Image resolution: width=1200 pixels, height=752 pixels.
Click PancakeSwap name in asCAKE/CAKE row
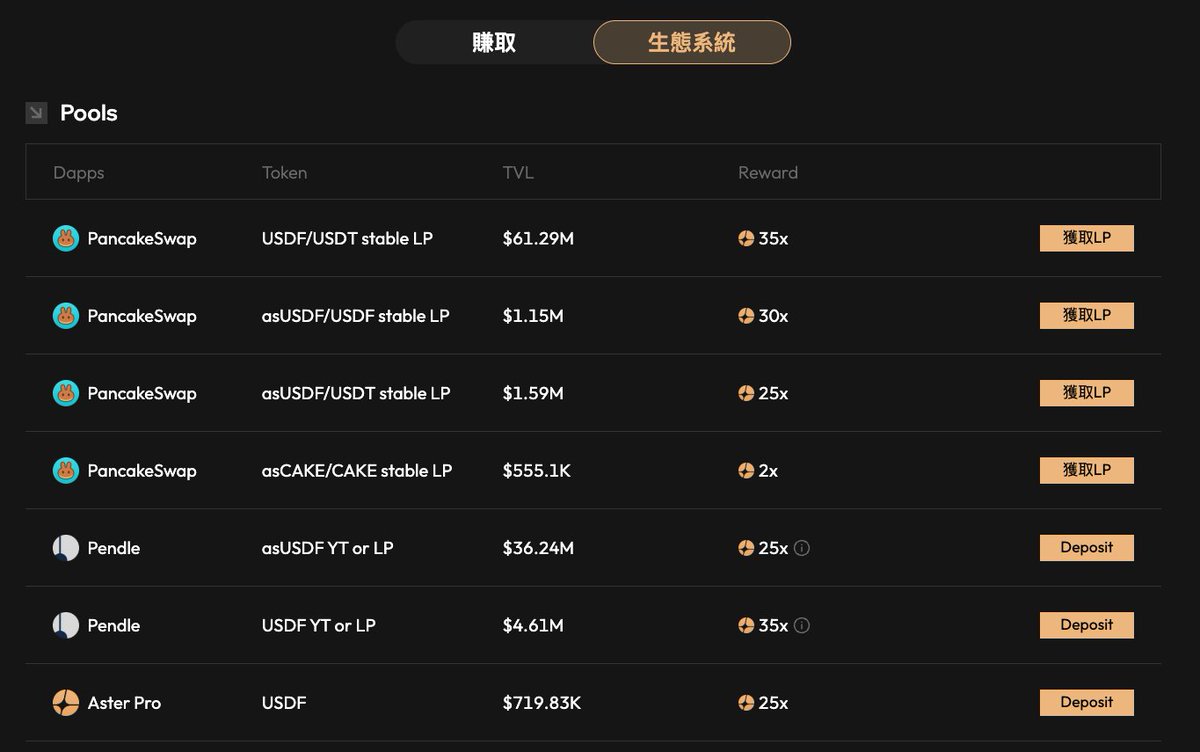142,471
